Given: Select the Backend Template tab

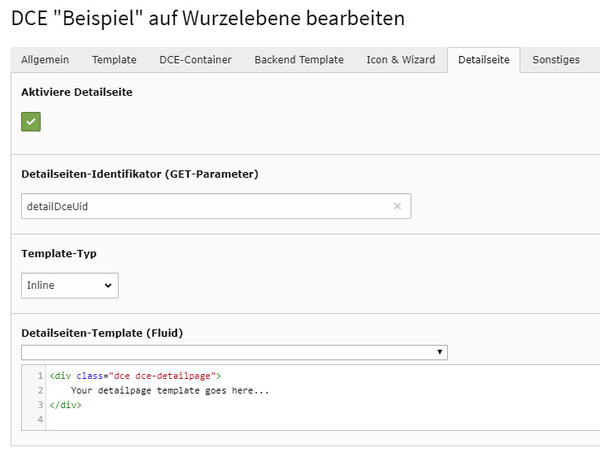Looking at the screenshot, I should point(299,60).
